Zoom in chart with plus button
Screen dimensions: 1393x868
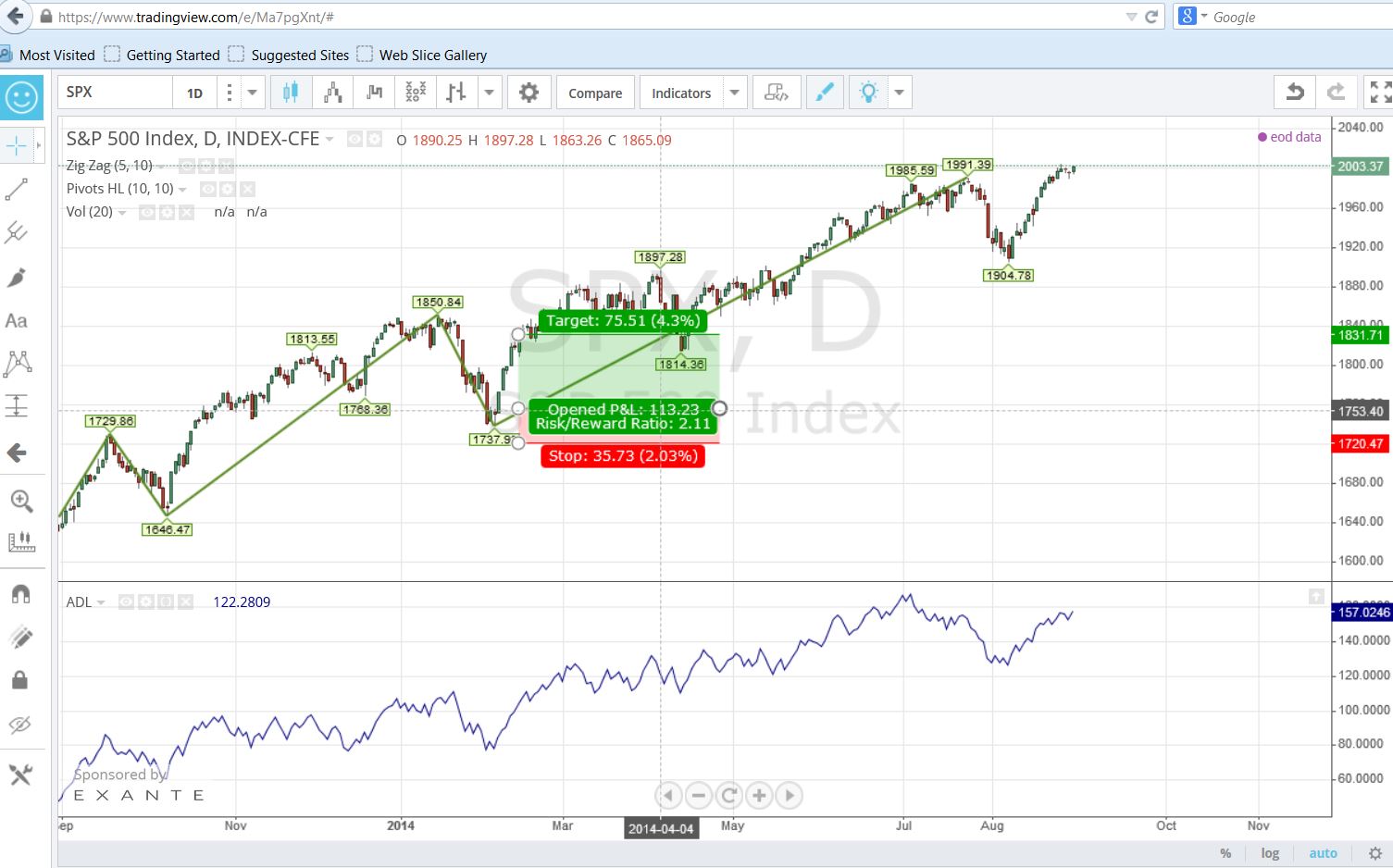click(759, 795)
